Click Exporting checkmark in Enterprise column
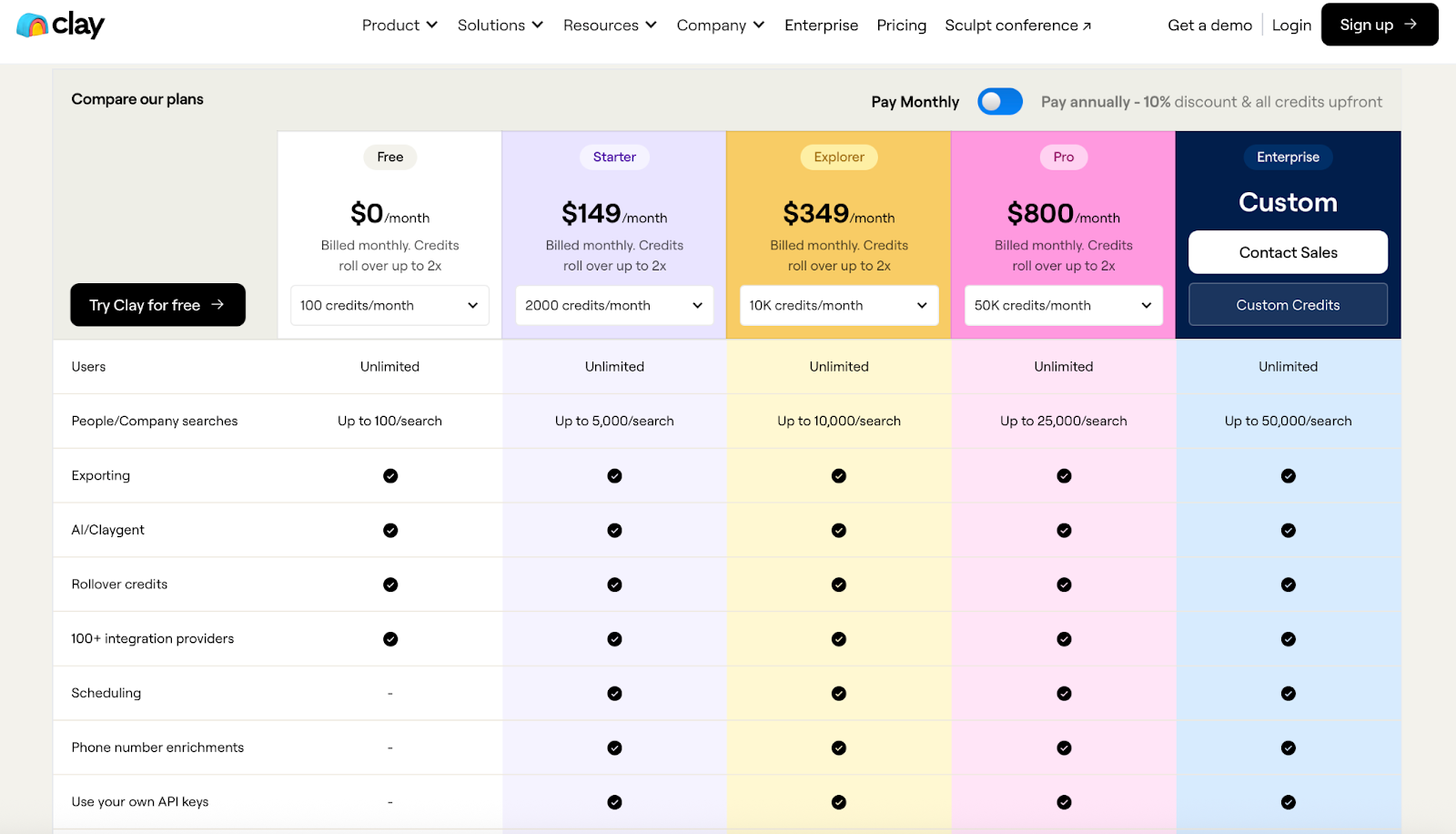Screen dimensions: 1456x834 click(1289, 475)
